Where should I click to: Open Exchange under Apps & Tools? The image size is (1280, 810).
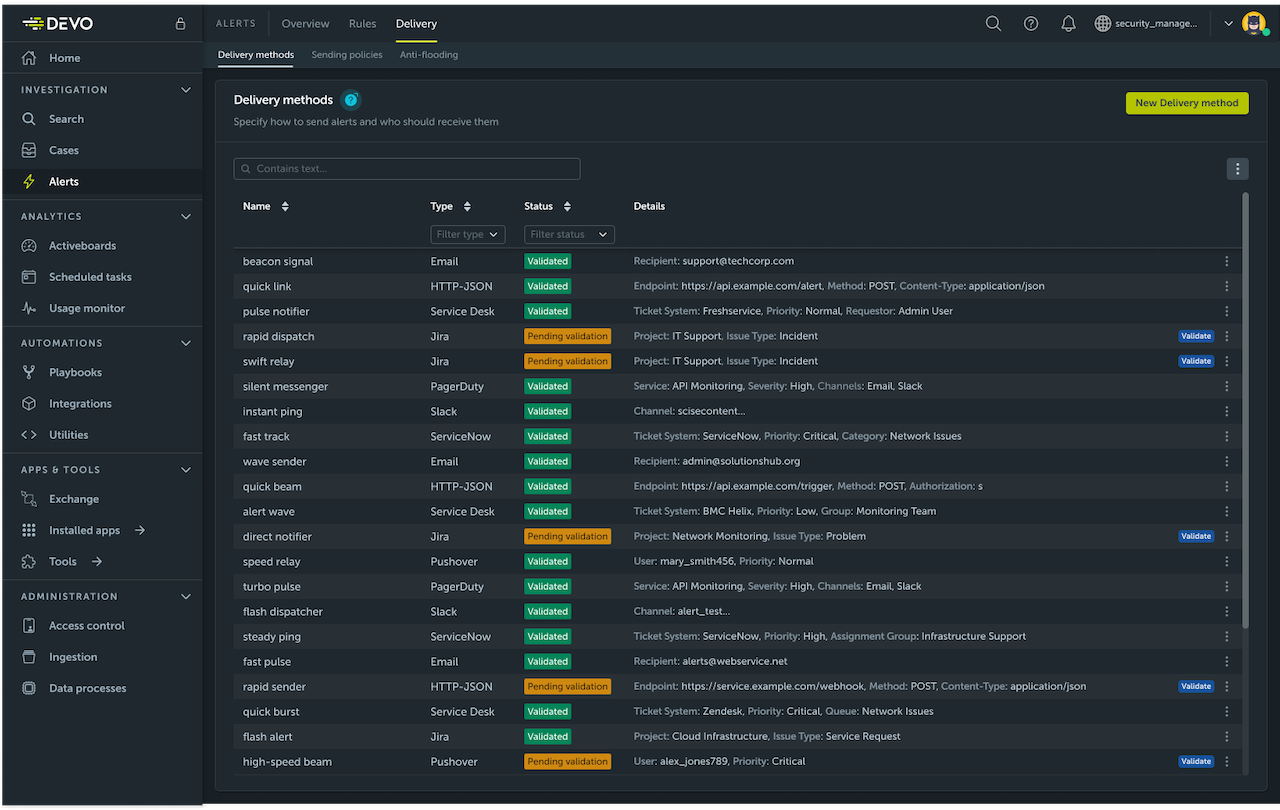coord(74,498)
